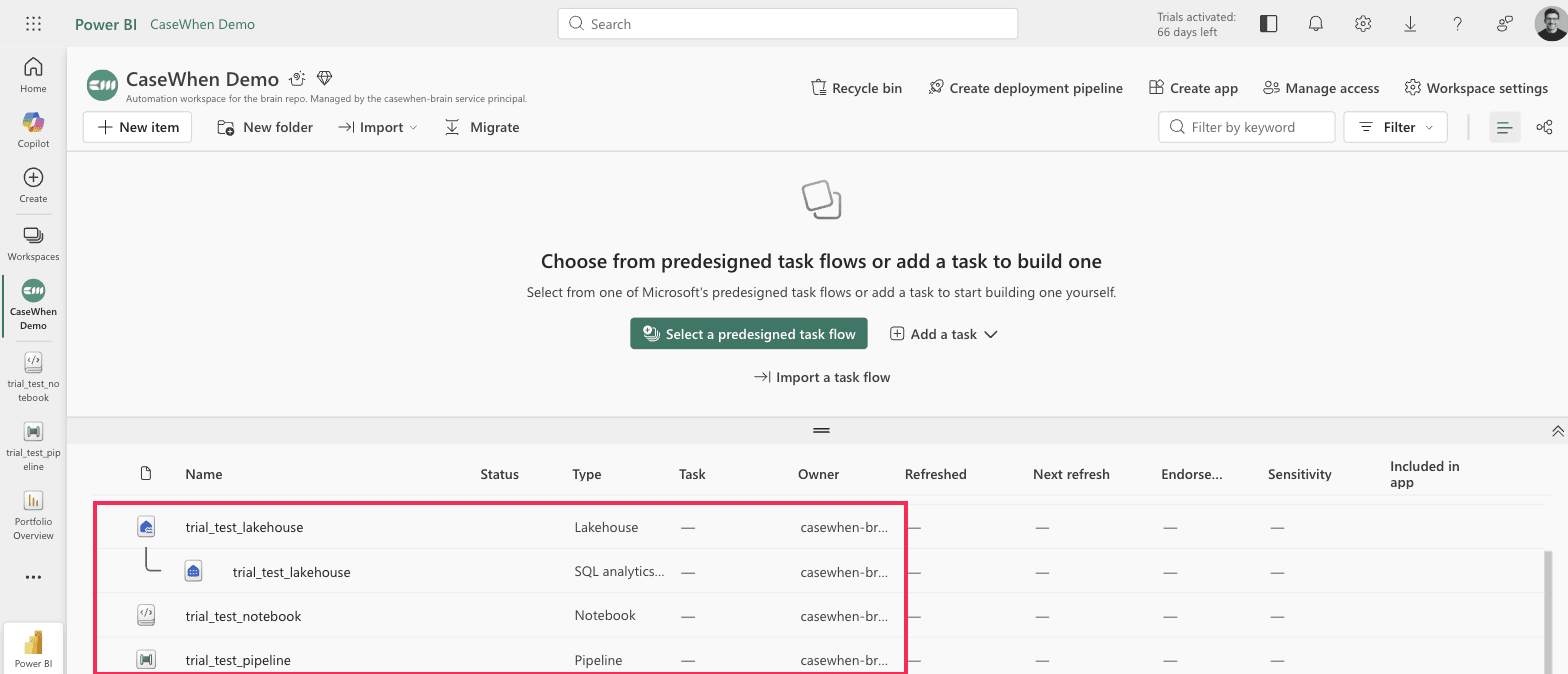
Task: Open the user profile avatar
Action: click(1551, 24)
